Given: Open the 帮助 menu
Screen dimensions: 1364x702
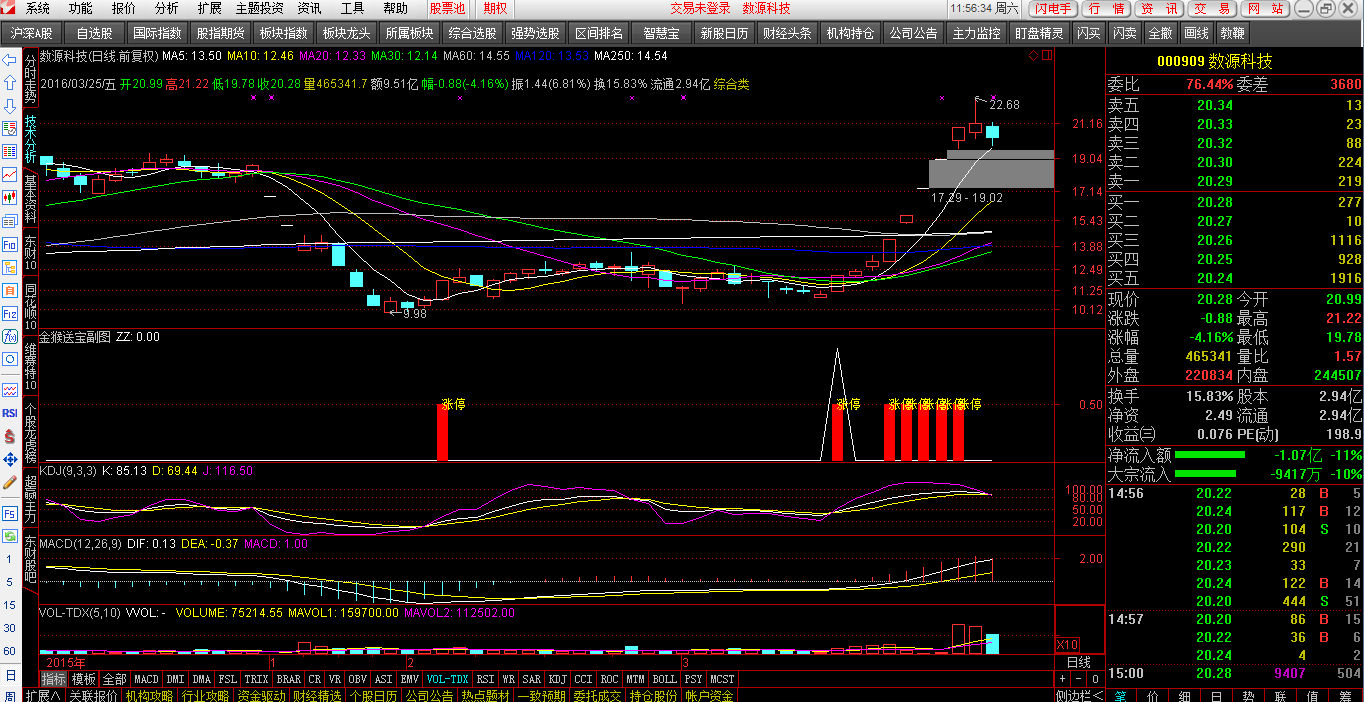Looking at the screenshot, I should pos(396,8).
